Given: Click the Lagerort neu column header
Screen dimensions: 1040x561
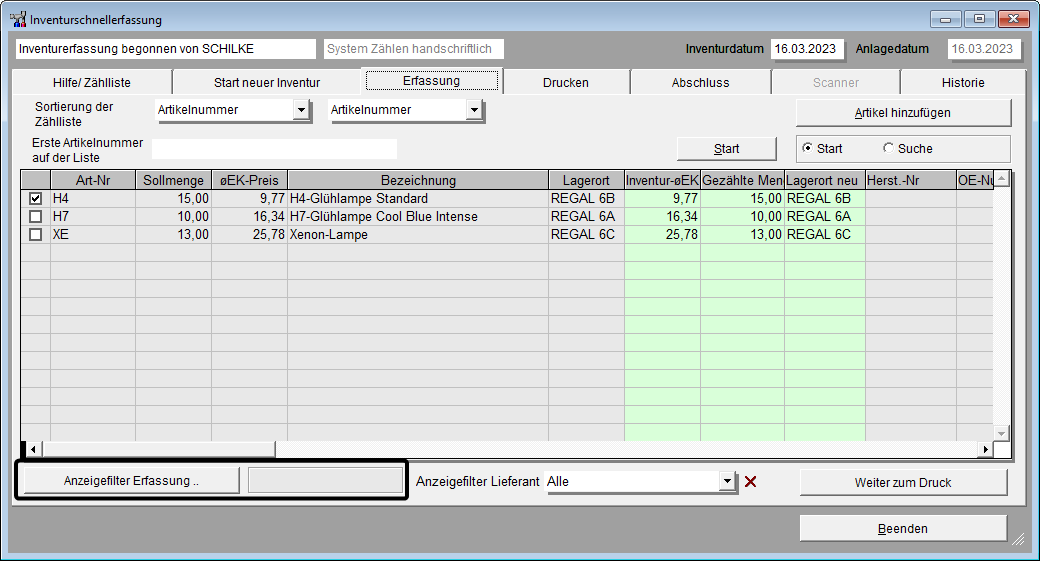Looking at the screenshot, I should pyautogui.click(x=825, y=180).
